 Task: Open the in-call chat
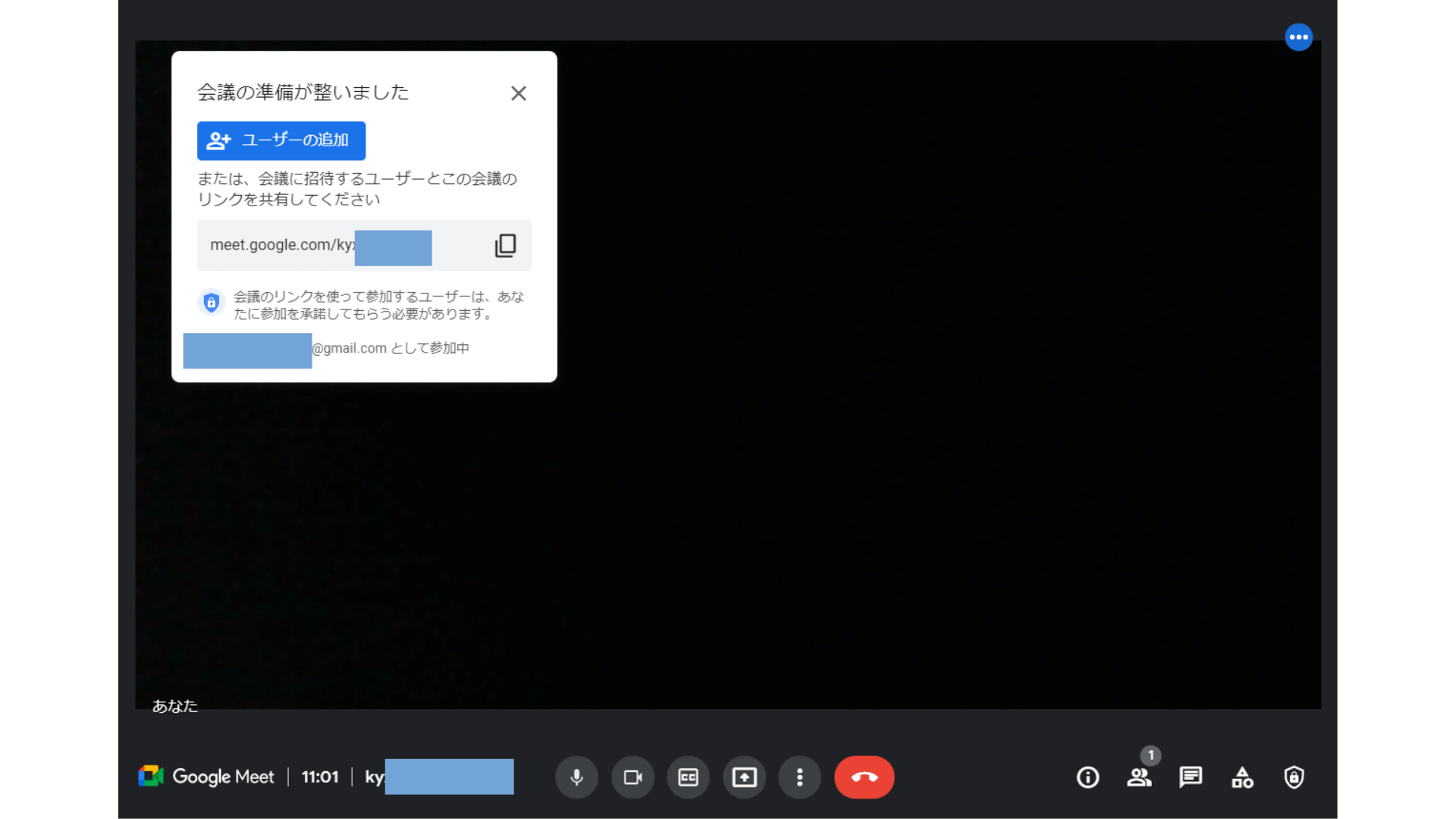[1190, 777]
